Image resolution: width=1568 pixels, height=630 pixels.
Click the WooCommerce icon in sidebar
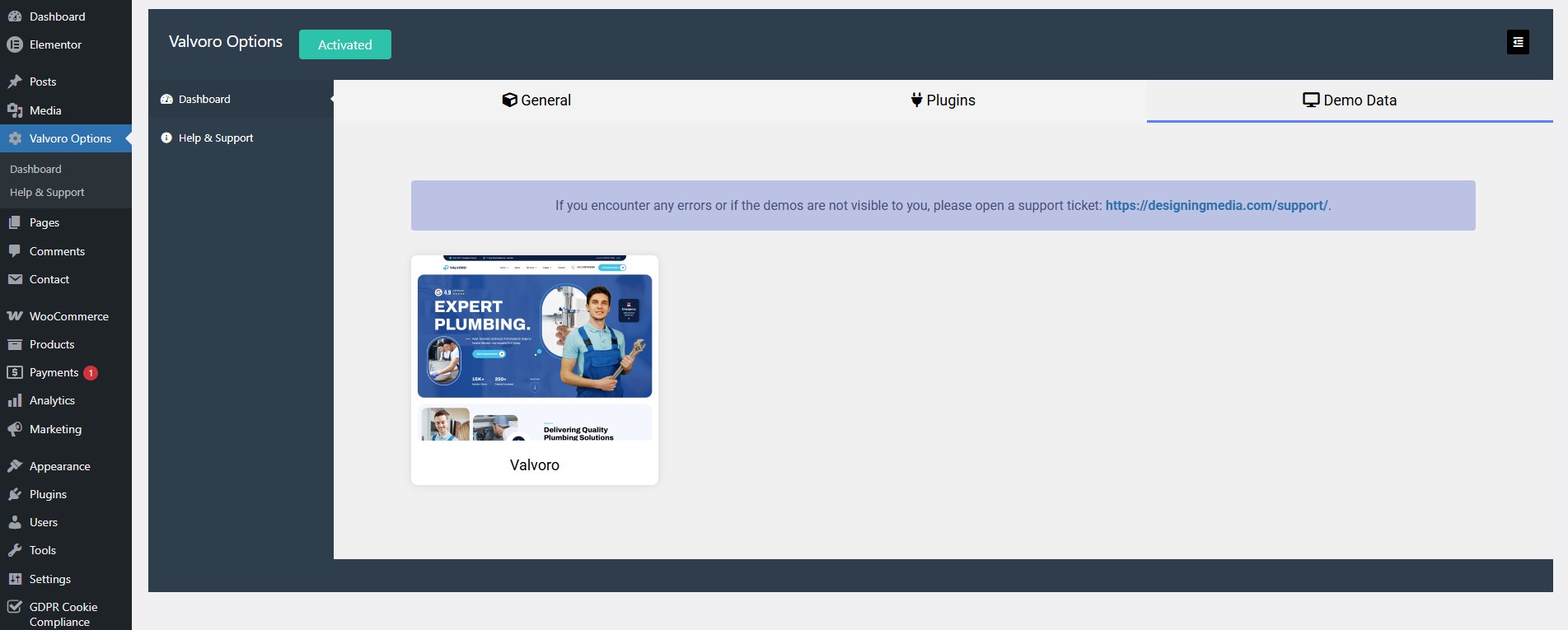pos(15,316)
